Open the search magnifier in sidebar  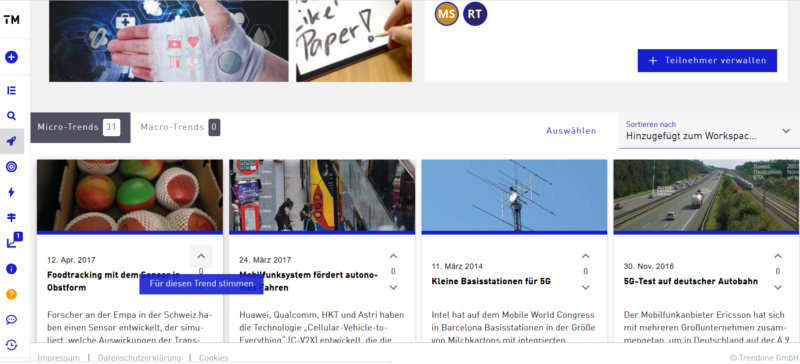(11, 116)
